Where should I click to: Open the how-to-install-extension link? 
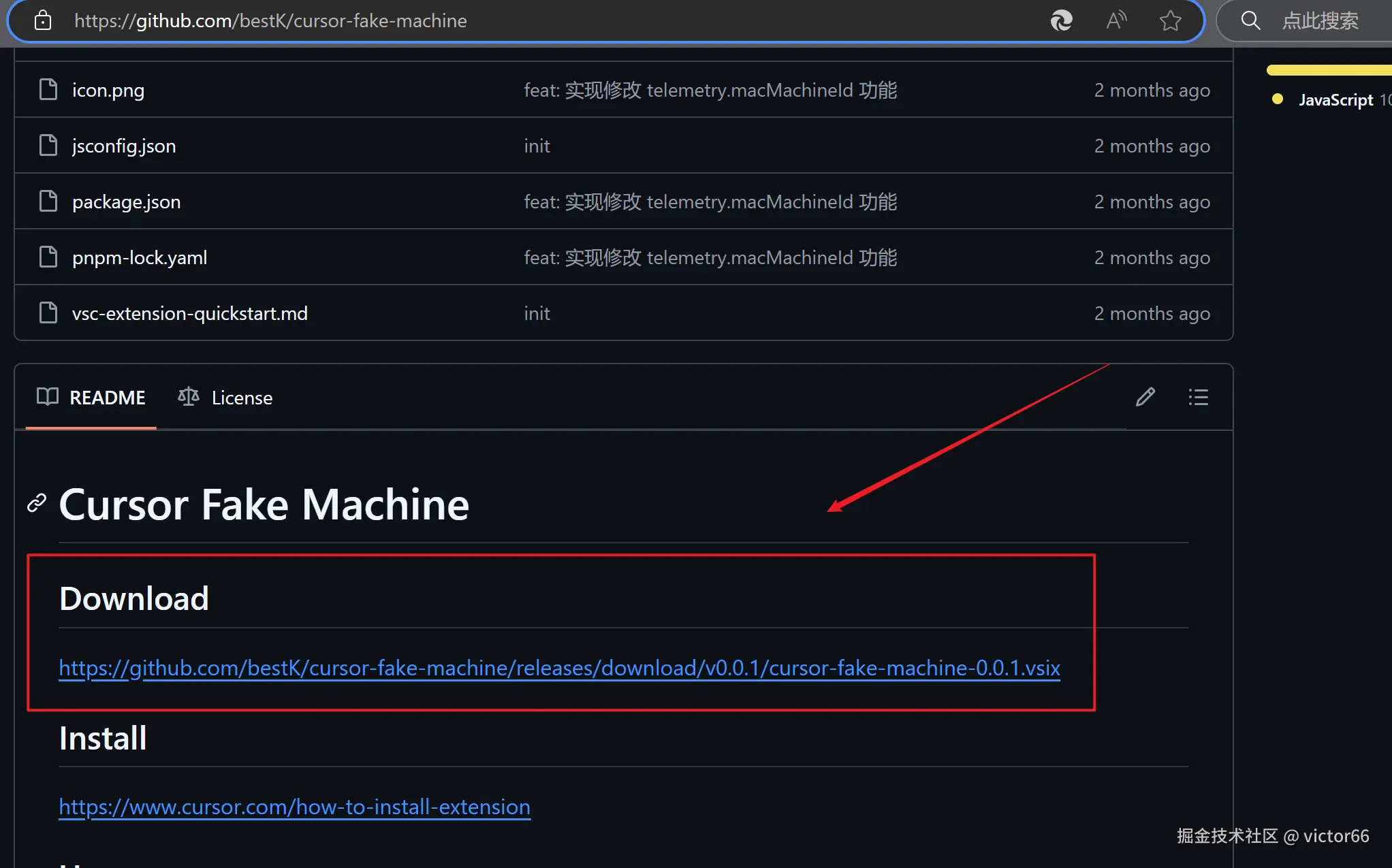click(294, 807)
